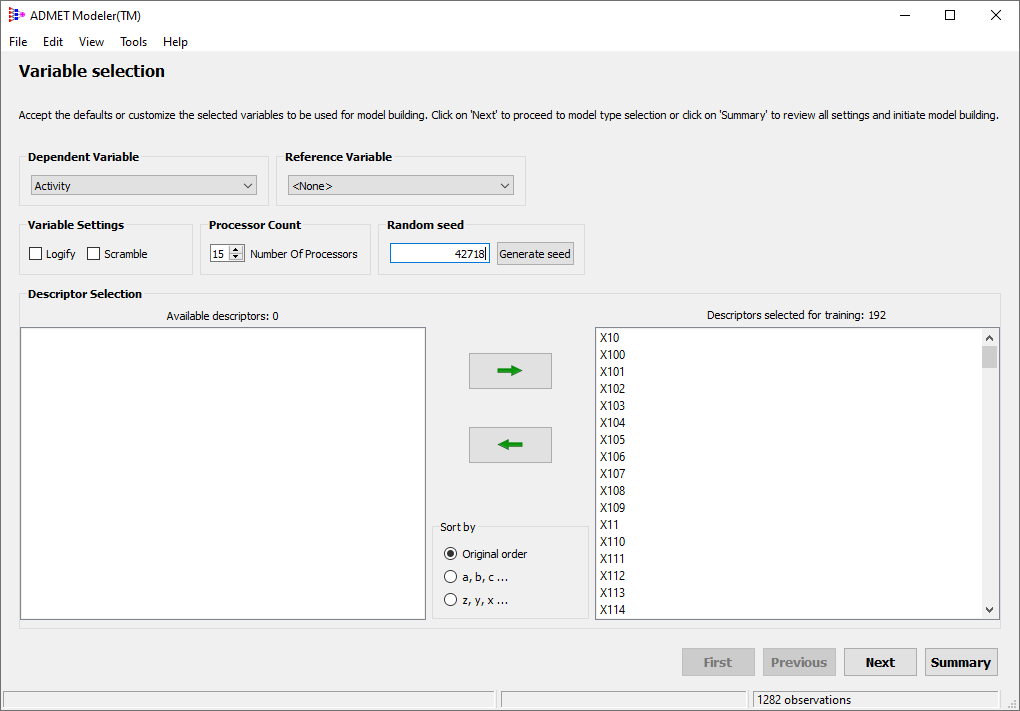
Task: Select descriptor X110 in the training list
Action: tap(612, 541)
